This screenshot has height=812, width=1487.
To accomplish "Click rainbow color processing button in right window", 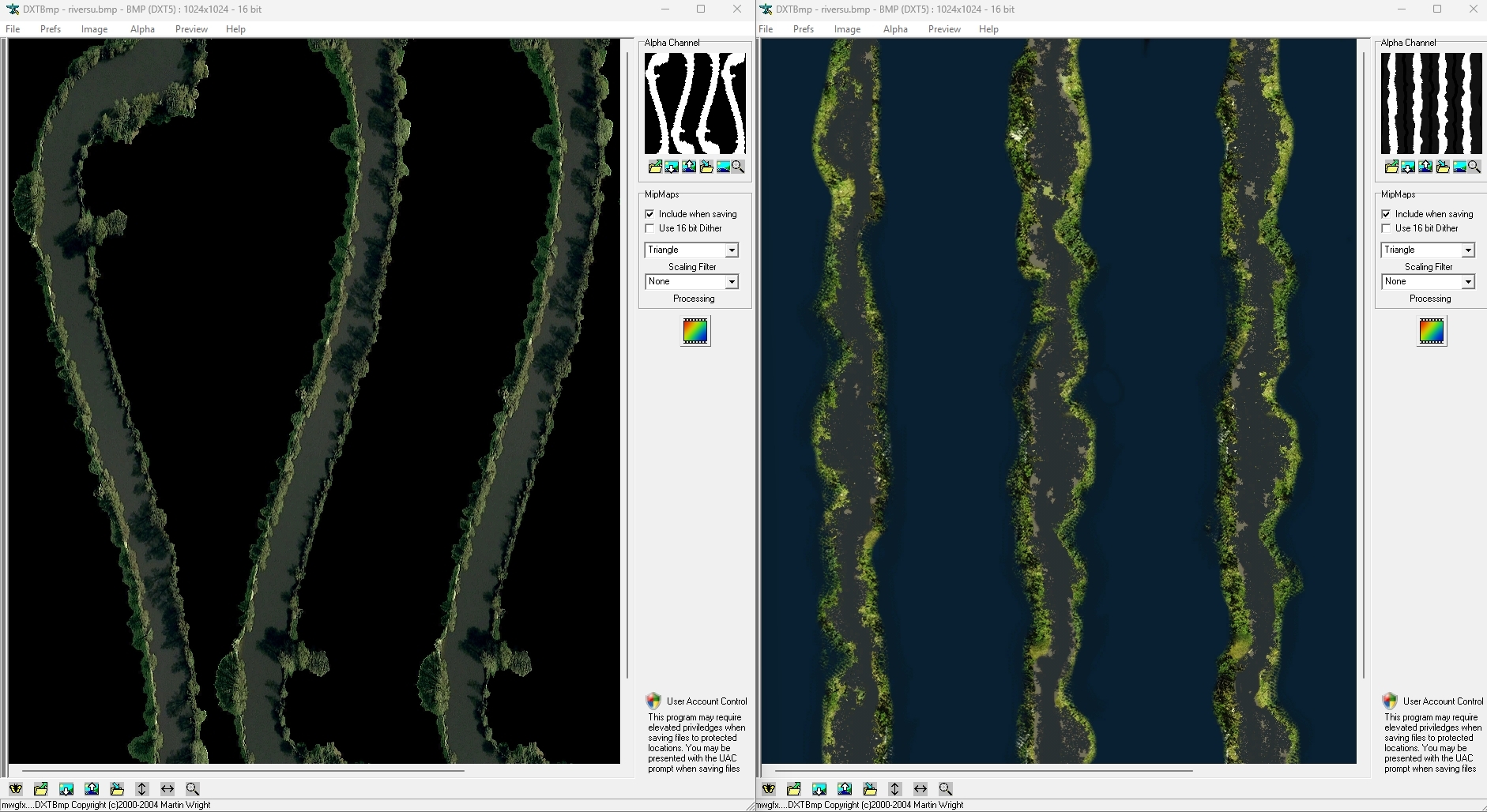I will tap(1432, 331).
